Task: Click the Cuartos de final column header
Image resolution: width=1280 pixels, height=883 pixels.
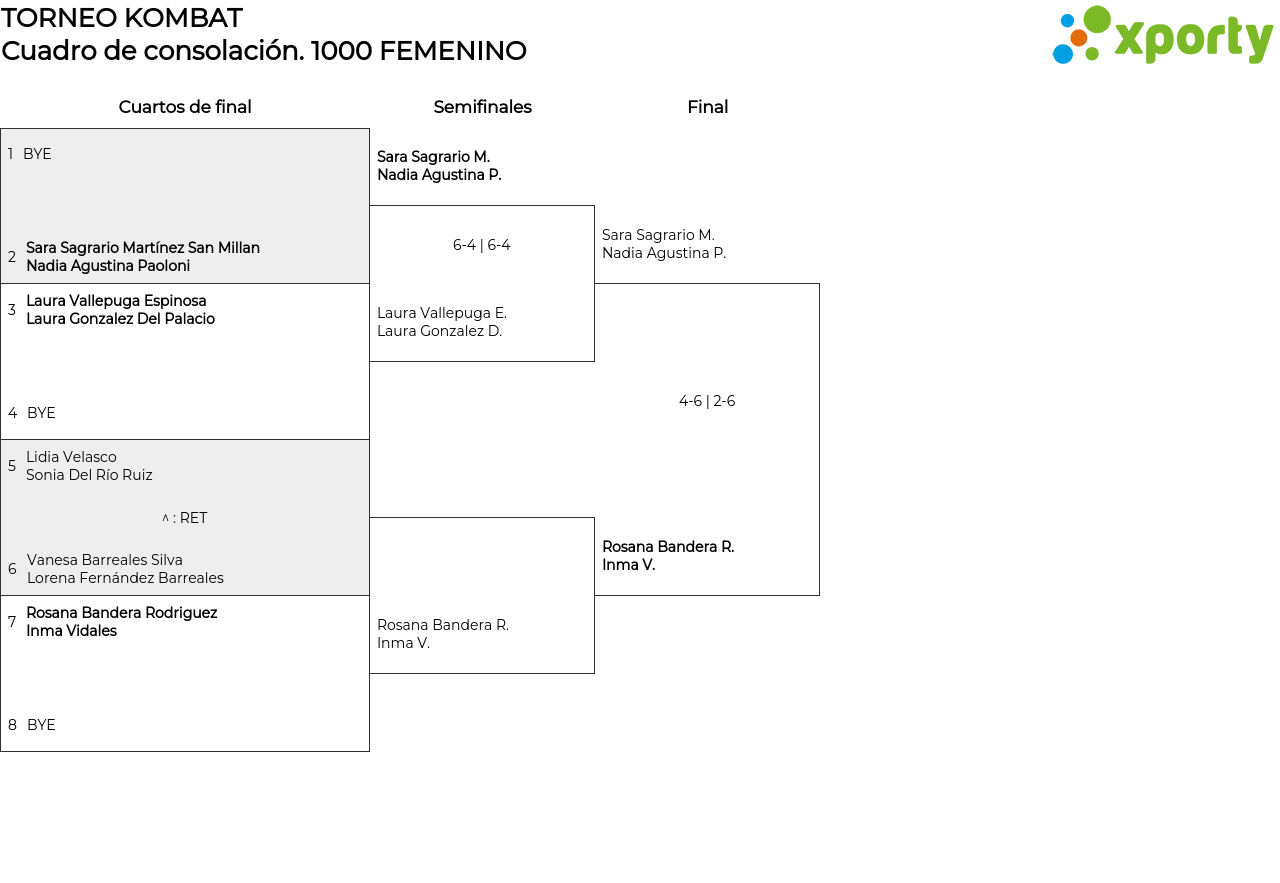Action: pyautogui.click(x=185, y=107)
